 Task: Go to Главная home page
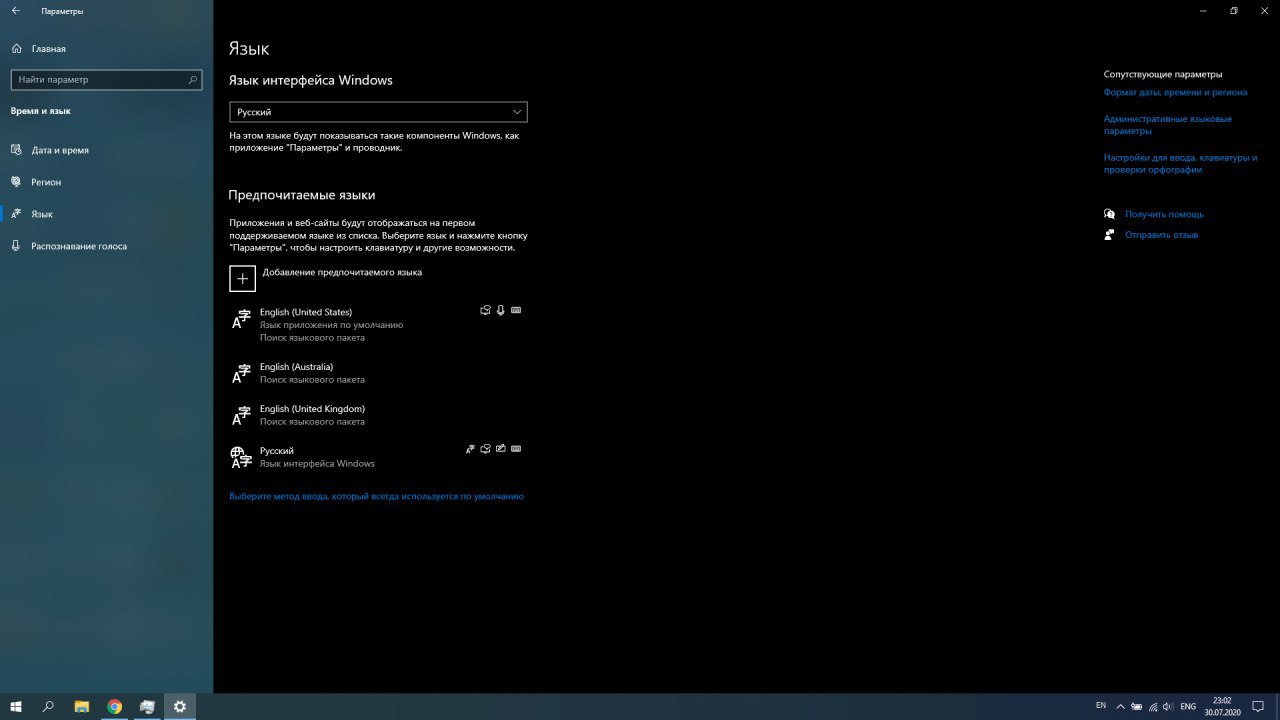48,48
